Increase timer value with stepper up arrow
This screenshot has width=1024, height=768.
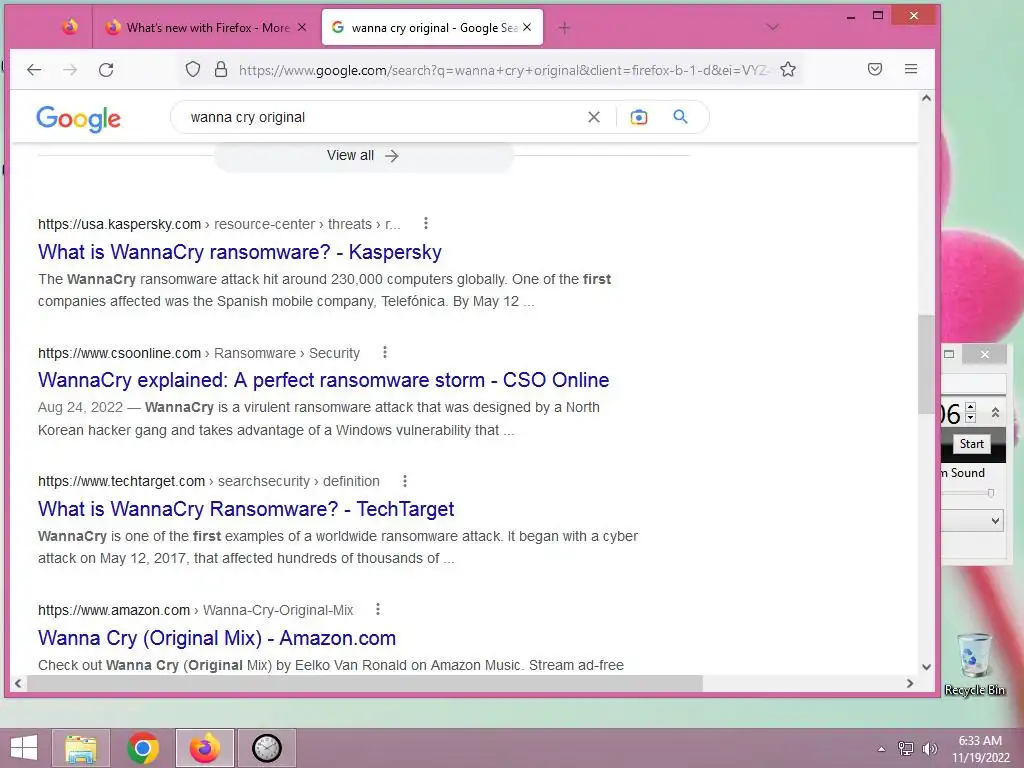click(x=970, y=408)
